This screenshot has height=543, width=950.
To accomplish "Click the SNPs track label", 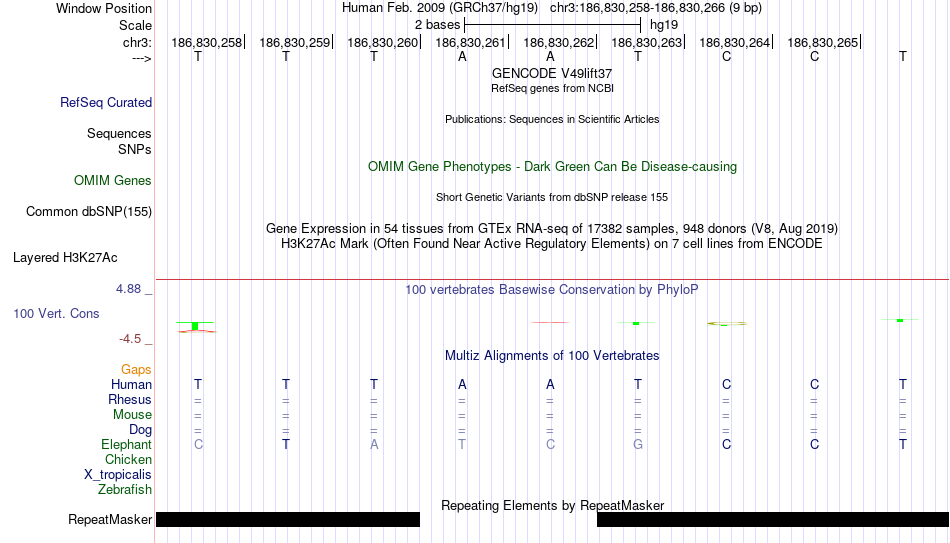I will click(135, 149).
